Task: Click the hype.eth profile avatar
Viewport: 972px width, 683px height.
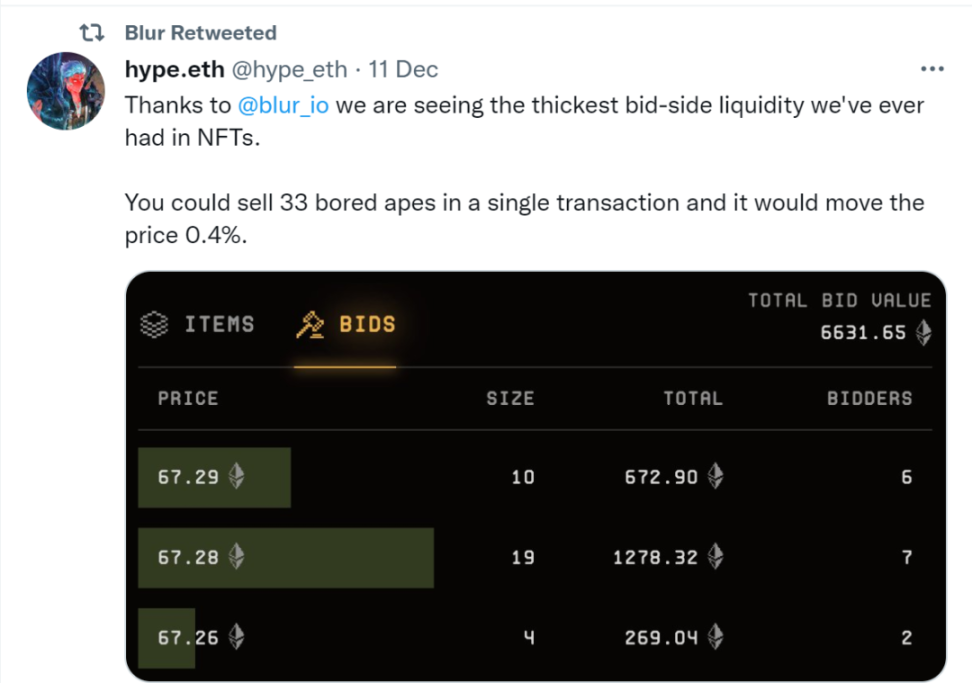Action: (x=66, y=92)
